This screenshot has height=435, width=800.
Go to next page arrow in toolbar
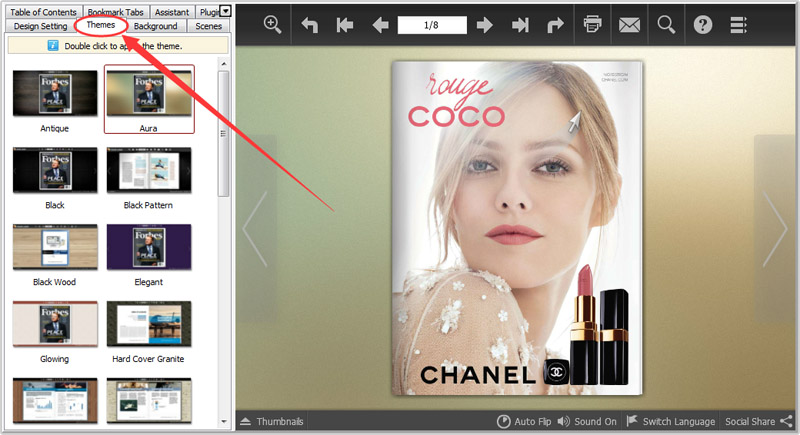[x=484, y=24]
